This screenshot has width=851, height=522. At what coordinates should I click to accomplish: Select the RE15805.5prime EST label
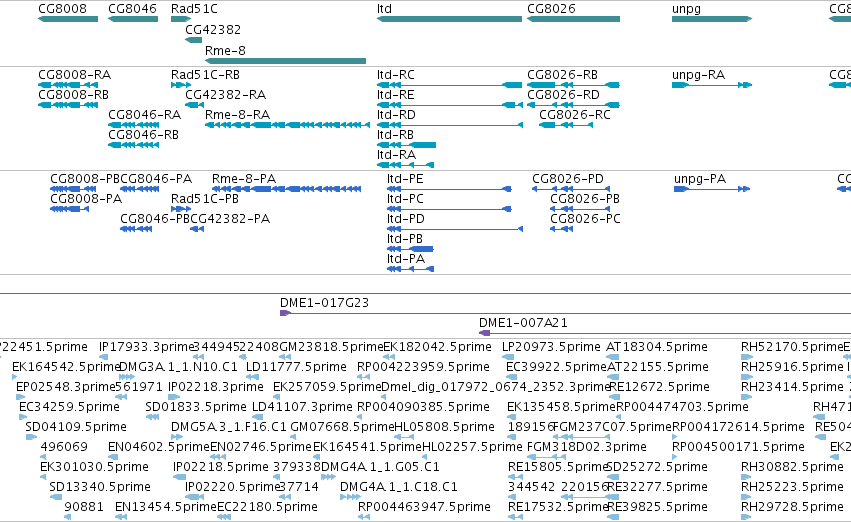(558, 467)
